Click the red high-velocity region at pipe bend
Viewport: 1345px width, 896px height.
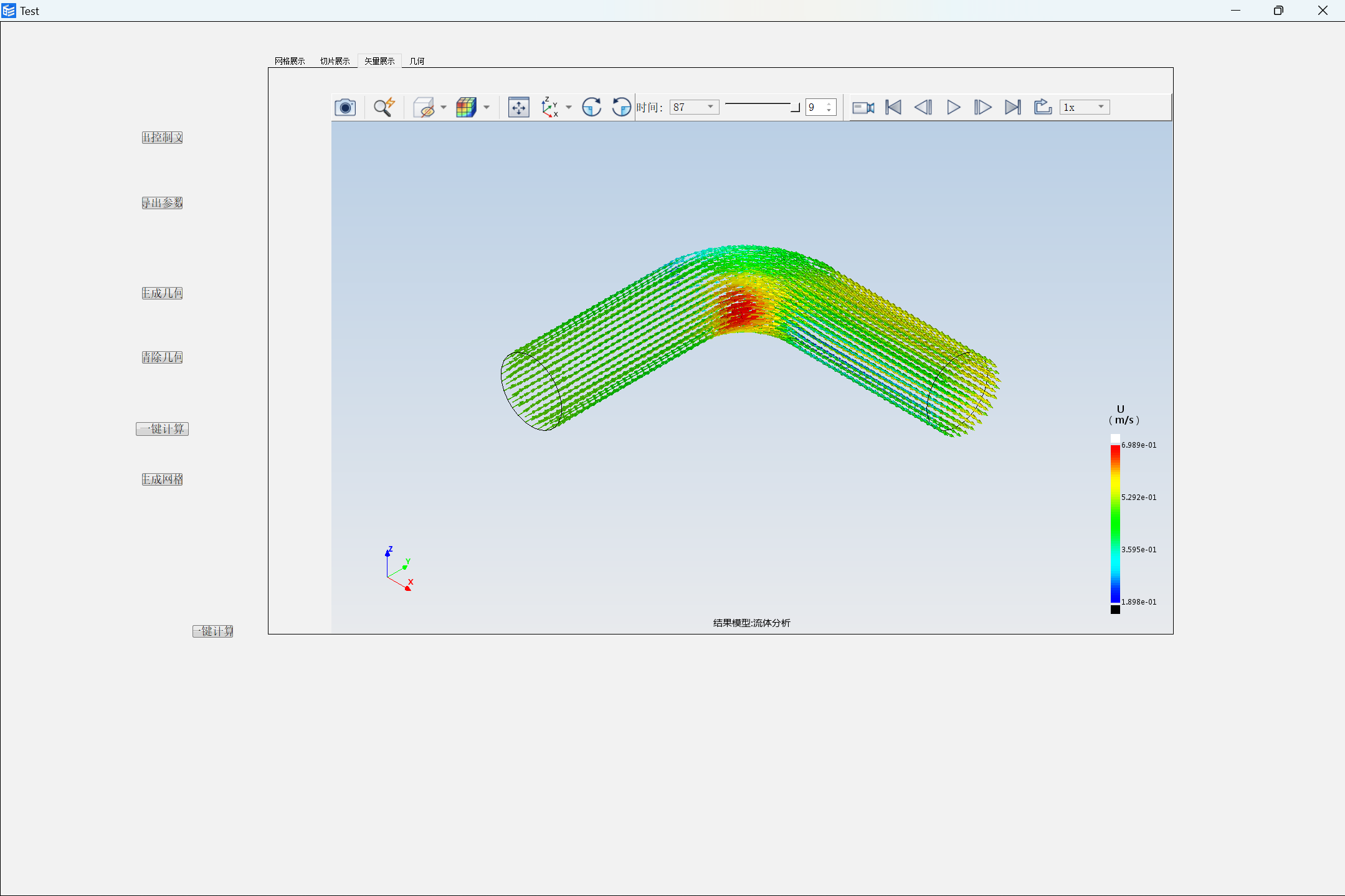741,311
